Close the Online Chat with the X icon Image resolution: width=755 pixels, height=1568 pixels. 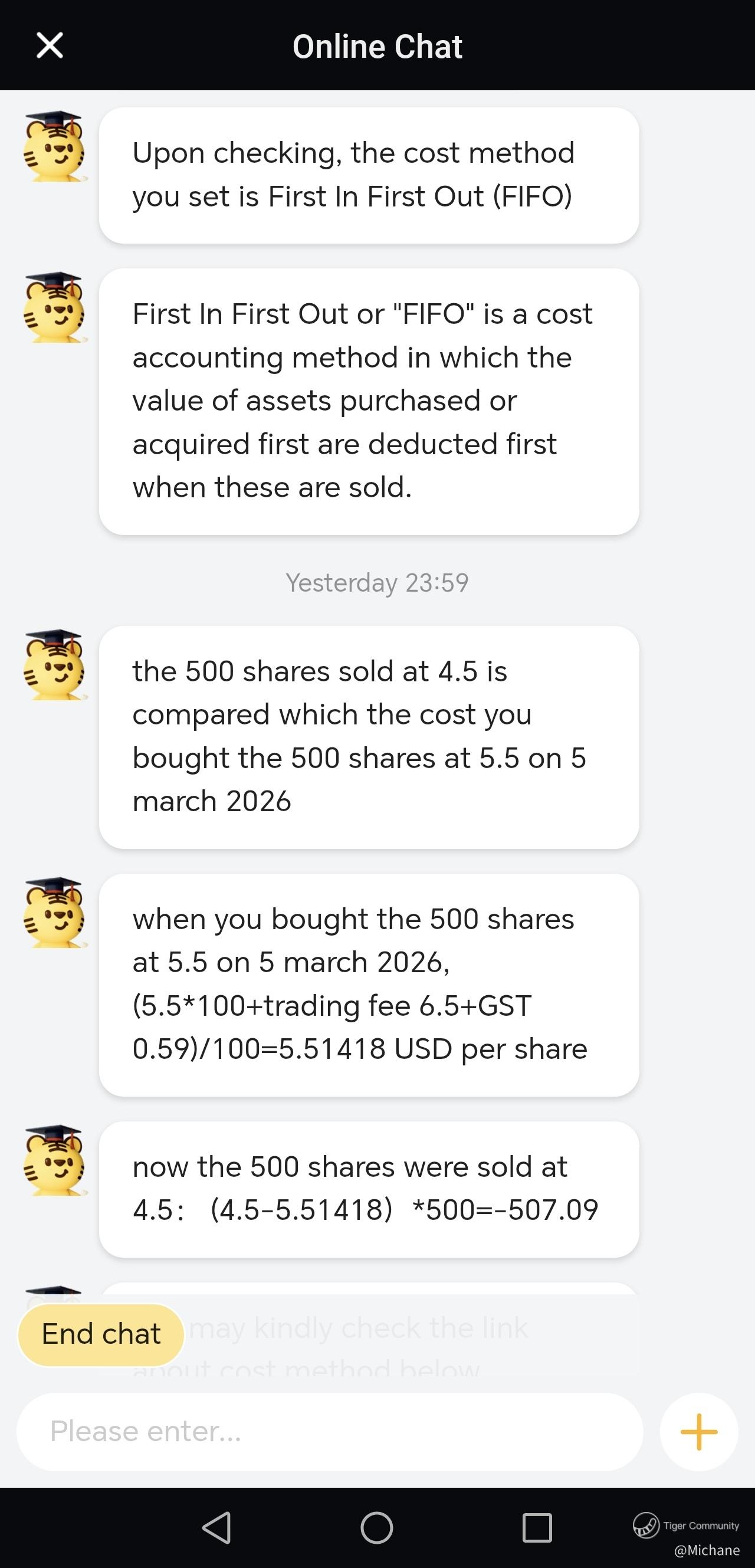click(50, 45)
